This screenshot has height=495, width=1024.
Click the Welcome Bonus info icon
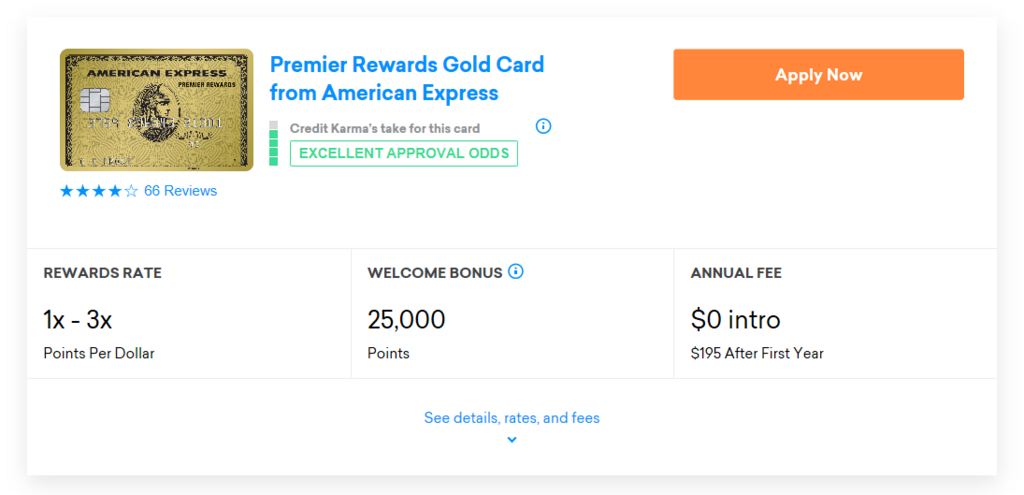click(x=516, y=272)
